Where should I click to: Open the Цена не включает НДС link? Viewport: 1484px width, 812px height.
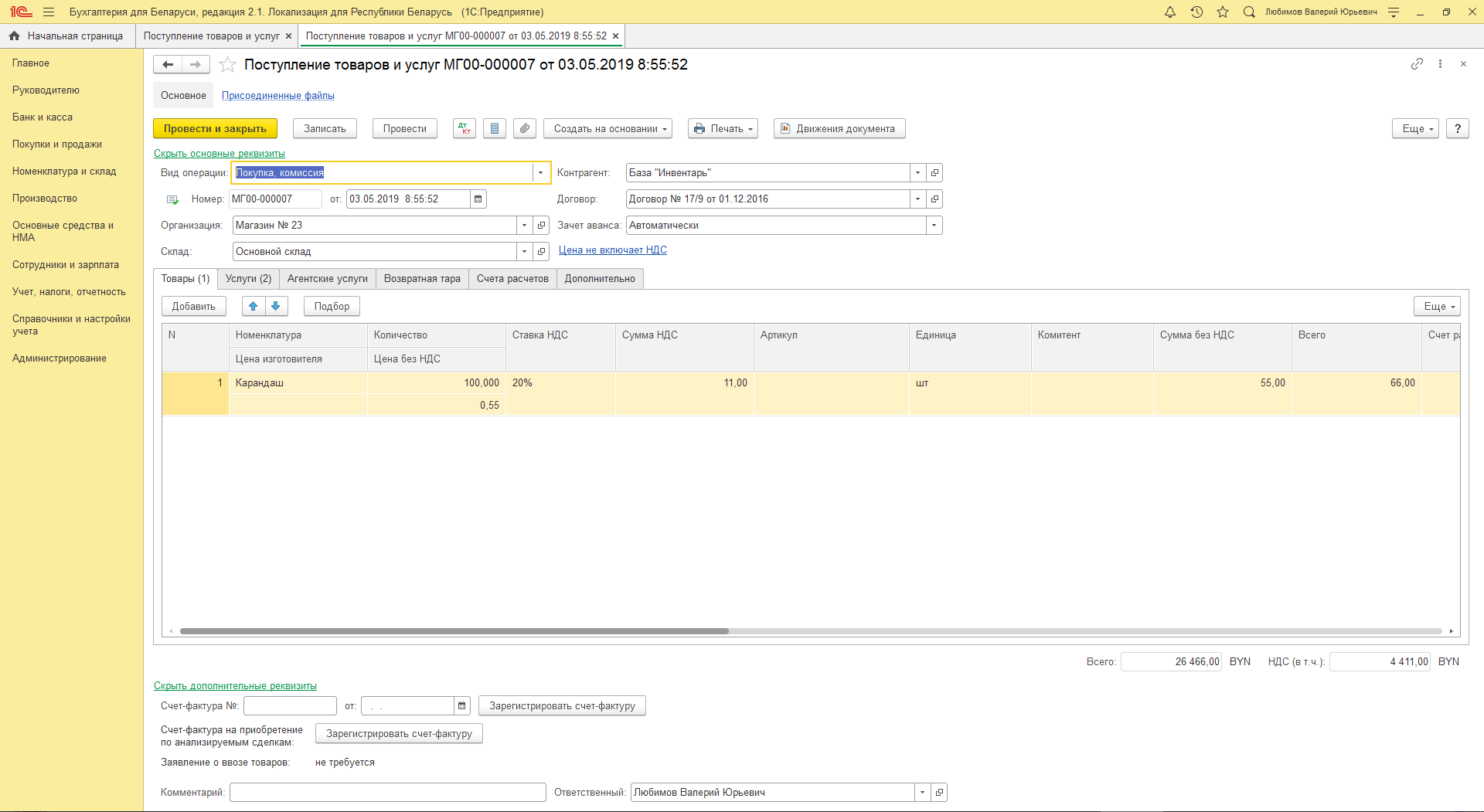(612, 250)
